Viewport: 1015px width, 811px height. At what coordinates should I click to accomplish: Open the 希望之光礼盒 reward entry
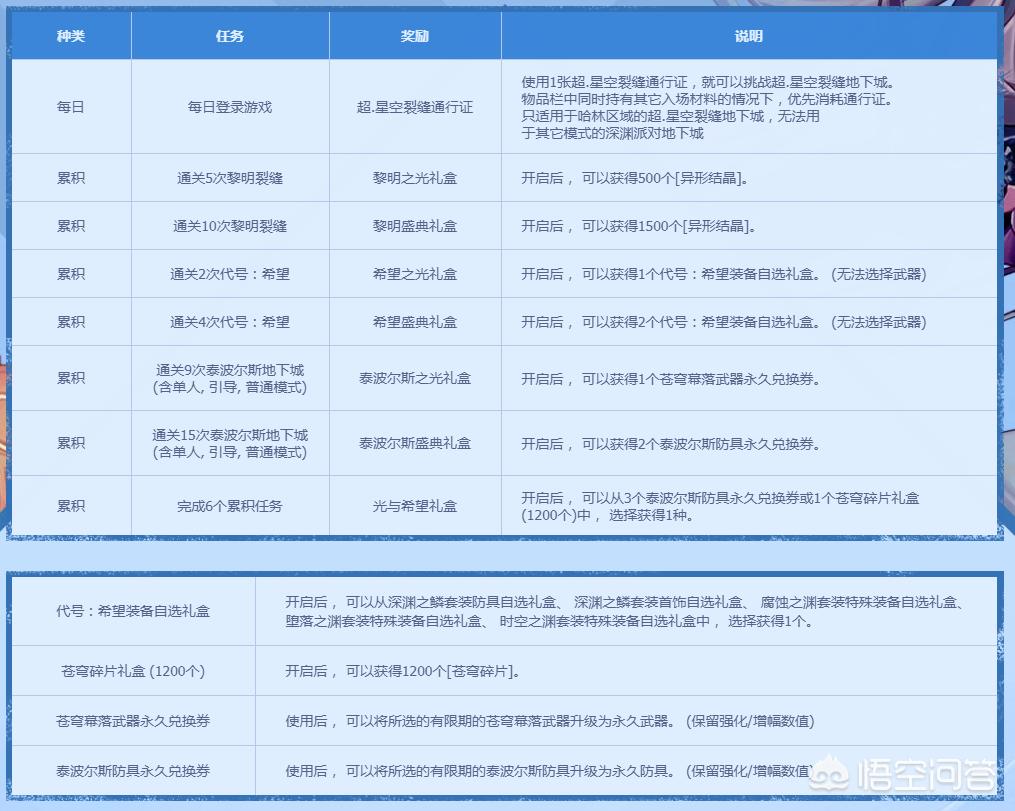[415, 274]
